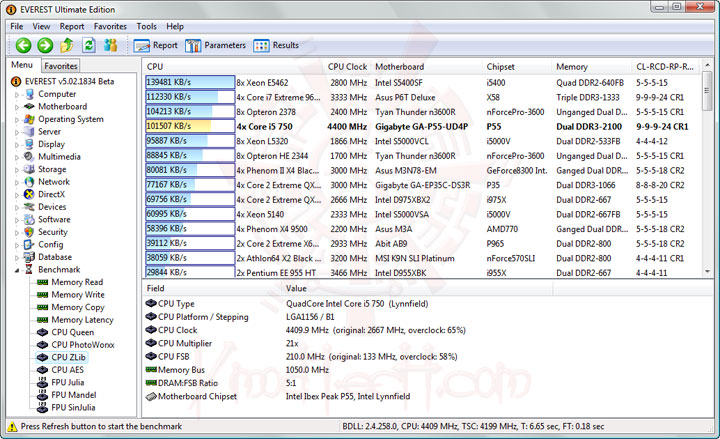Collapse the Benchmark tree node
Screen dimensions: 720x439
point(17,270)
